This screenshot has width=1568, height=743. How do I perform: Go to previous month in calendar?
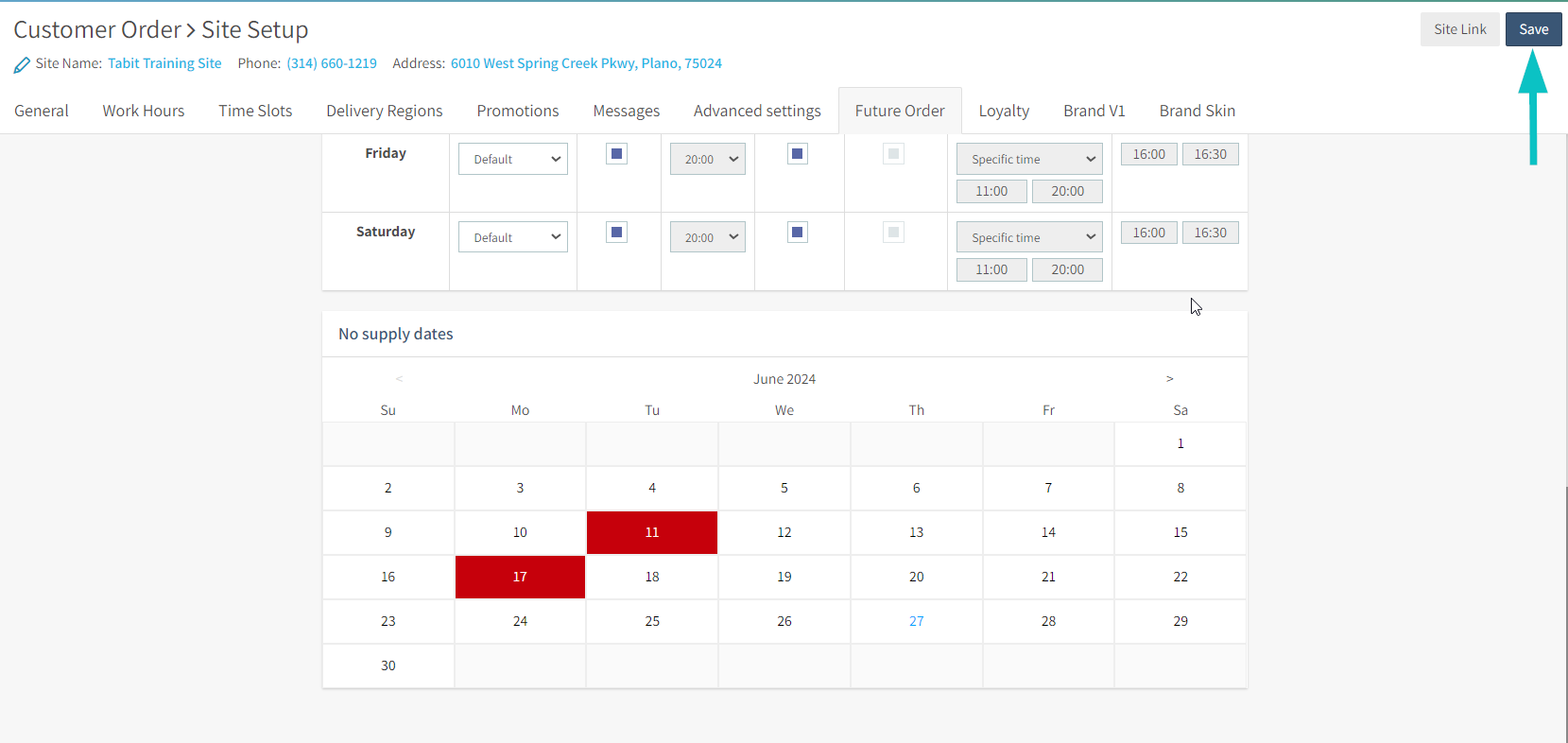[399, 379]
